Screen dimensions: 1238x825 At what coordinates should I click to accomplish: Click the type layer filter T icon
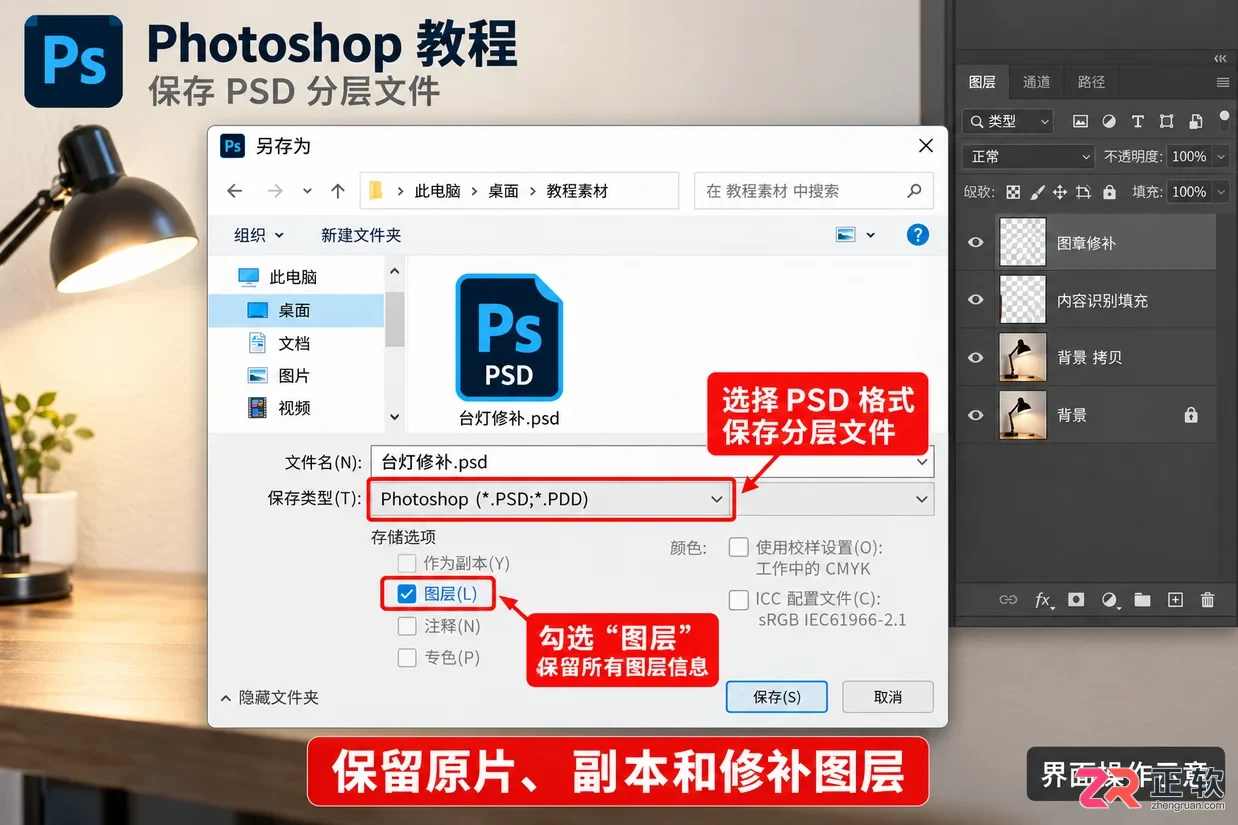(1137, 121)
